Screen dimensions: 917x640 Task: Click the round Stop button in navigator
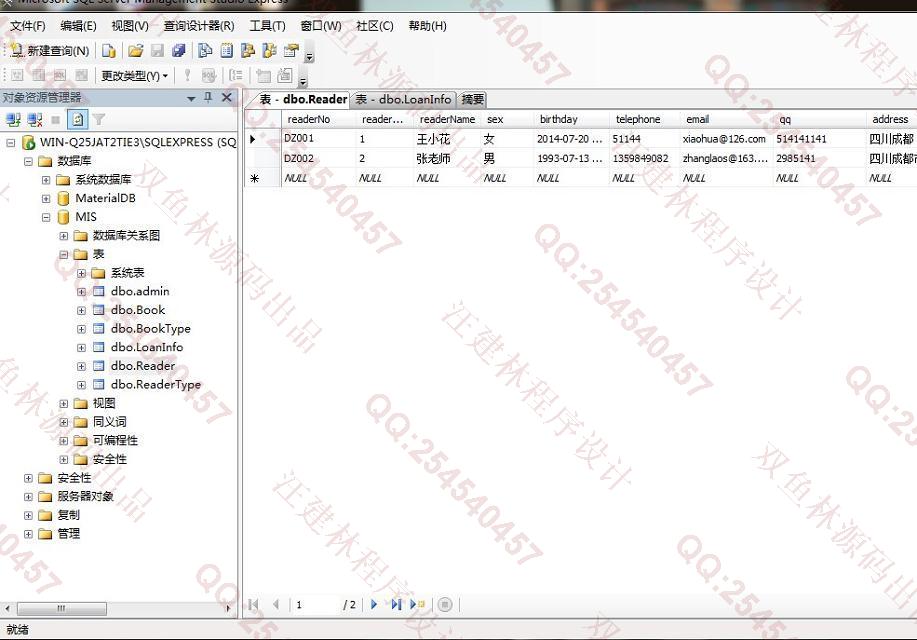pos(444,604)
